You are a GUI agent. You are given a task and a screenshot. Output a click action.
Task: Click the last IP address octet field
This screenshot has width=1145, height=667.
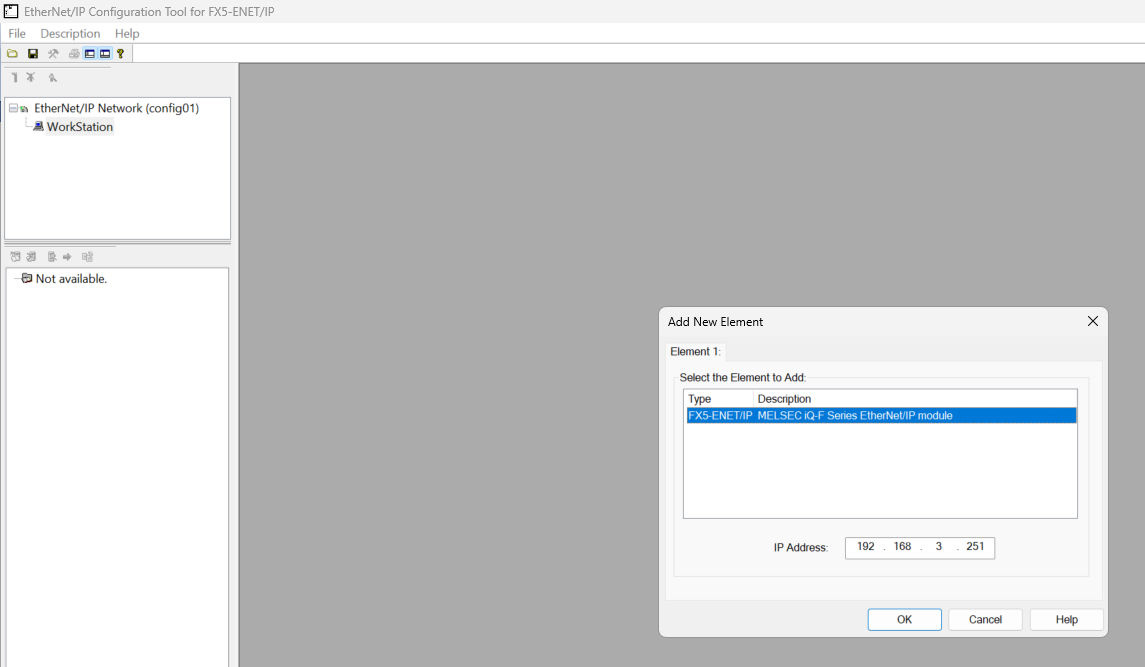[x=974, y=547]
